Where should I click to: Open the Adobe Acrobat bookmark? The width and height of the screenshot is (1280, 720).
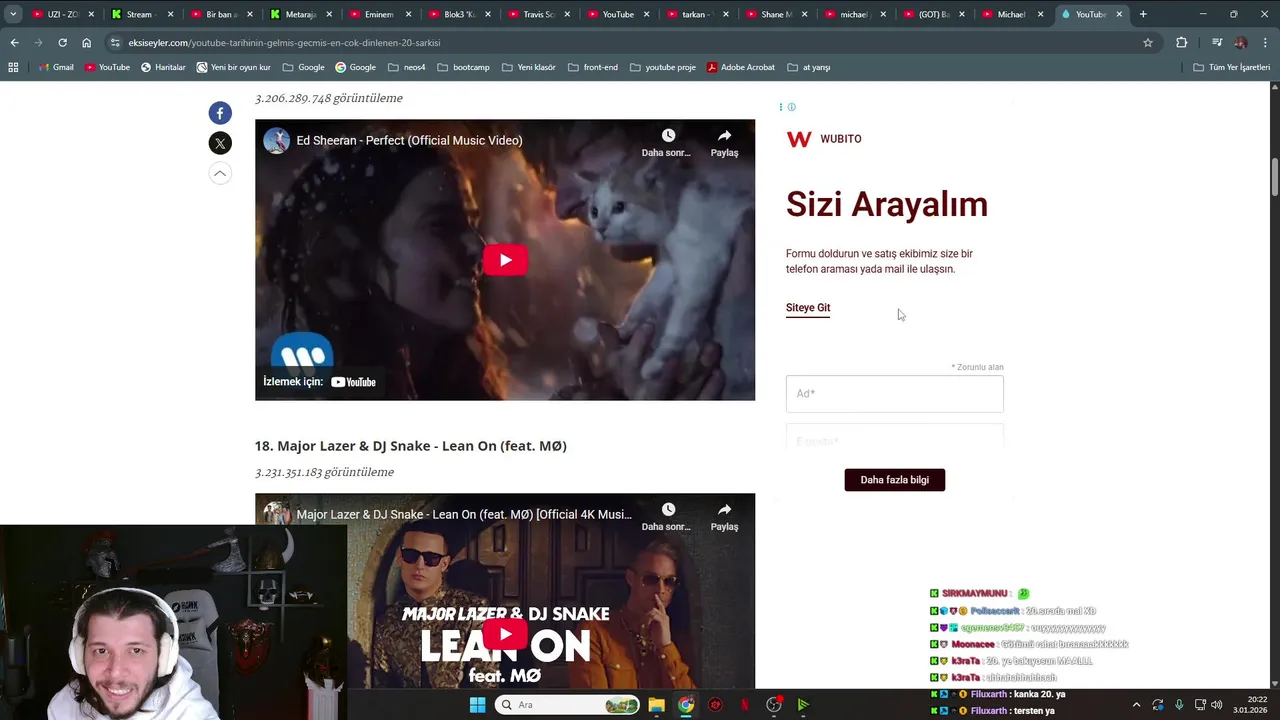740,67
